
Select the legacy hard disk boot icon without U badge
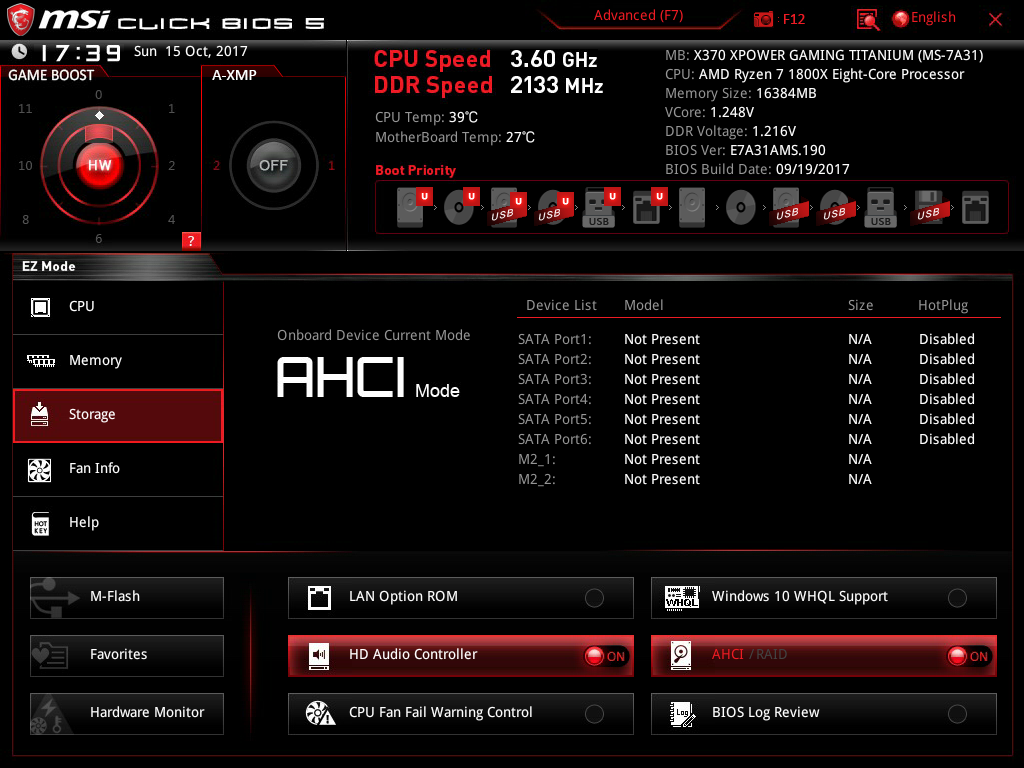pyautogui.click(x=692, y=208)
